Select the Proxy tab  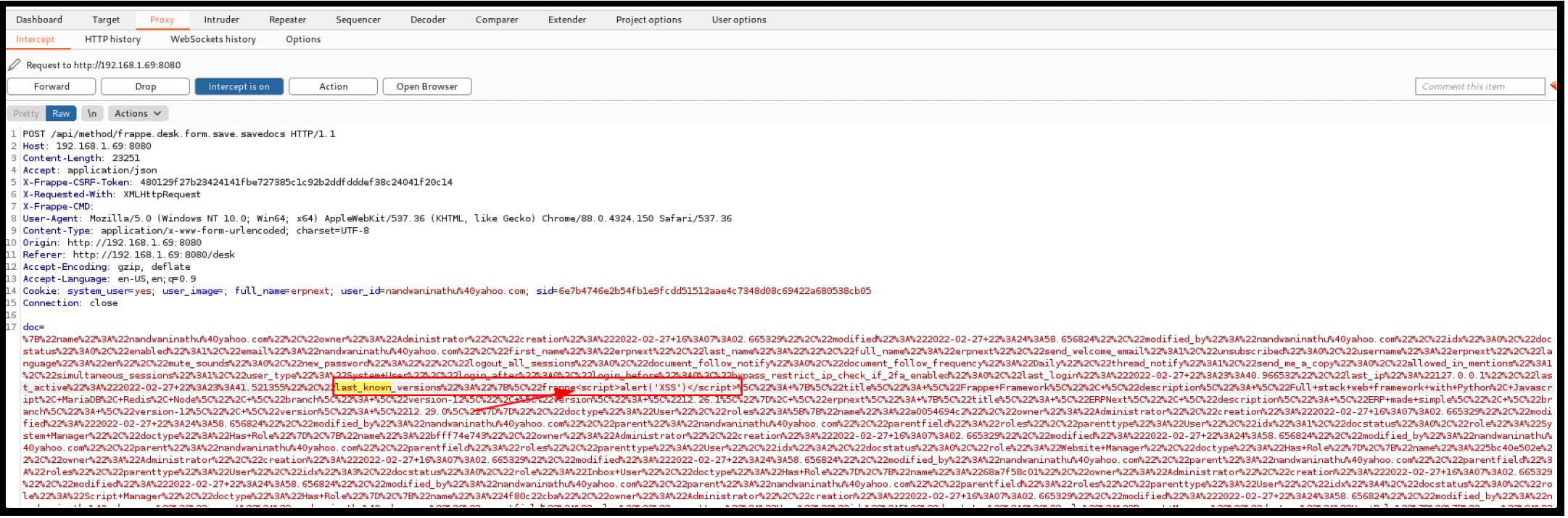coord(162,20)
